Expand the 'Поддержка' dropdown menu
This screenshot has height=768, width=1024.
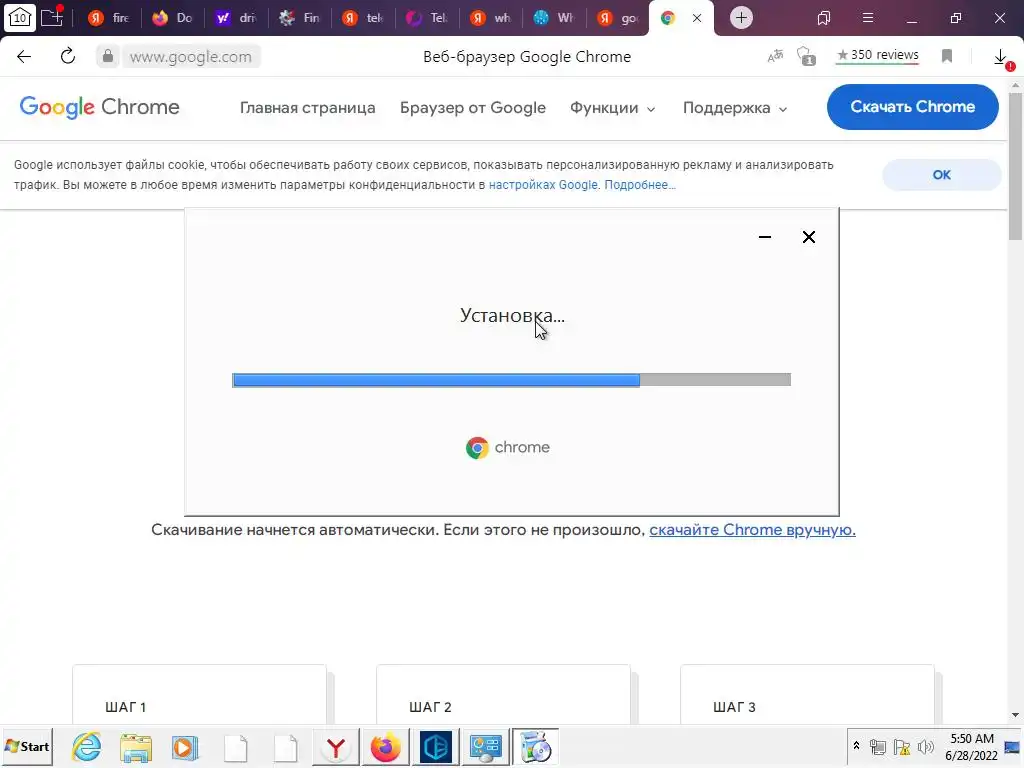click(x=735, y=108)
